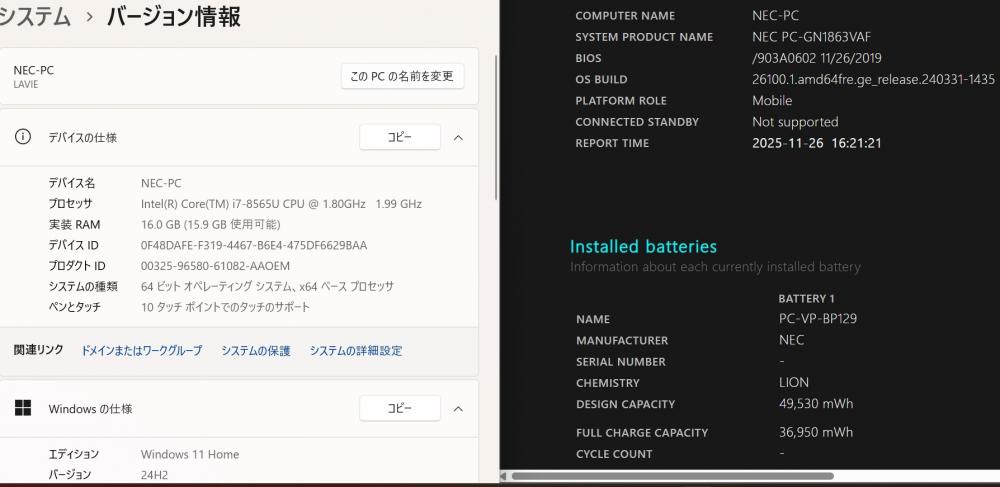Open the ドメインまたはワークグループ link
Screen dimensions: 1000x487
point(142,351)
